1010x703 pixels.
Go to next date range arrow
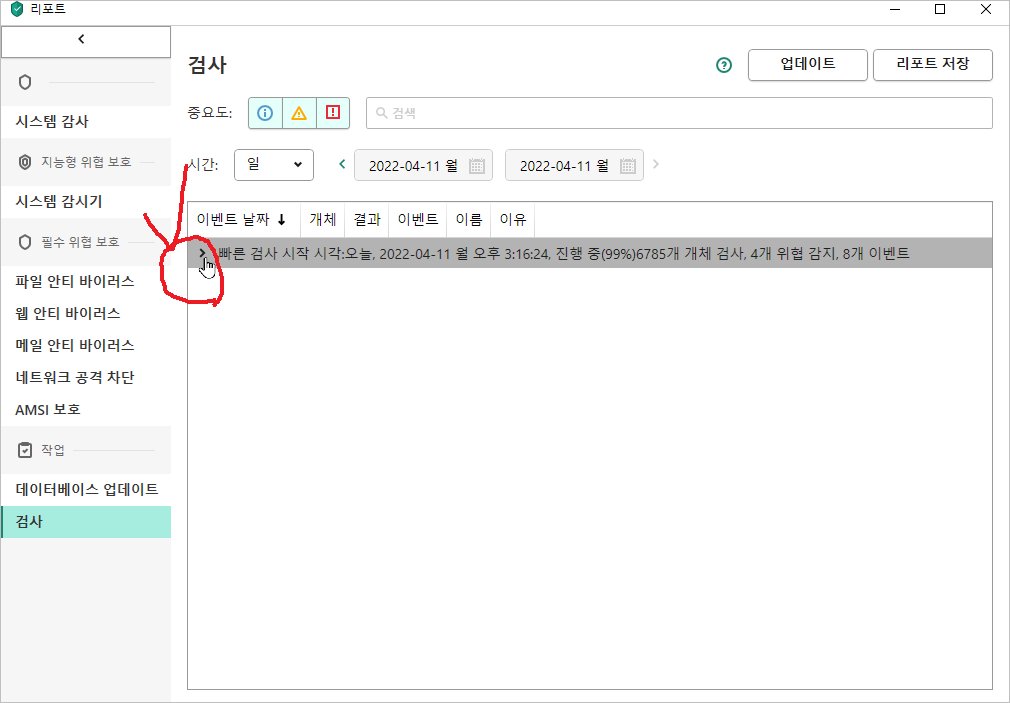tap(656, 164)
